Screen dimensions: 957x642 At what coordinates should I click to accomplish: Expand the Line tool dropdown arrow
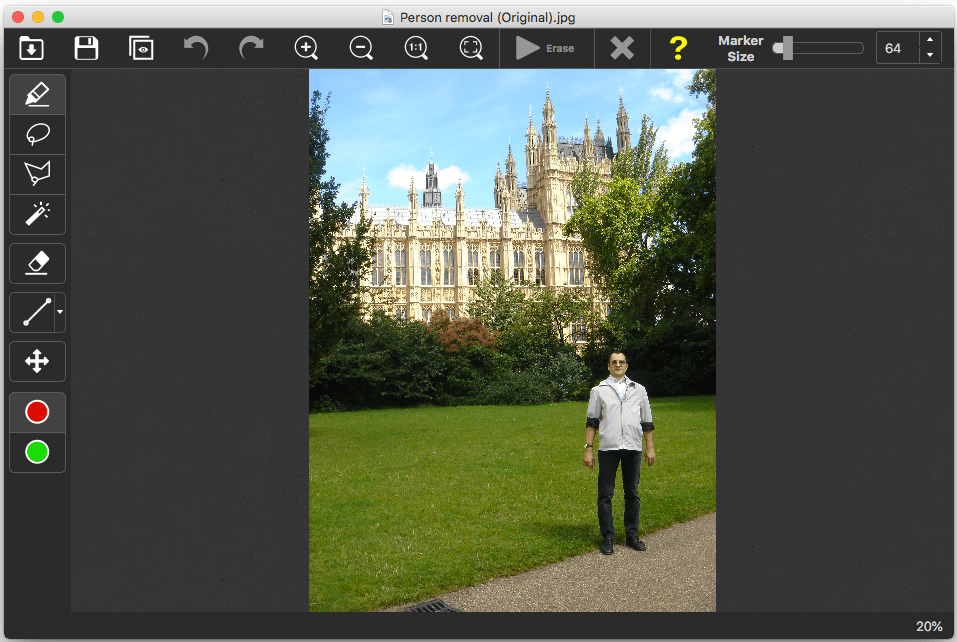60,312
